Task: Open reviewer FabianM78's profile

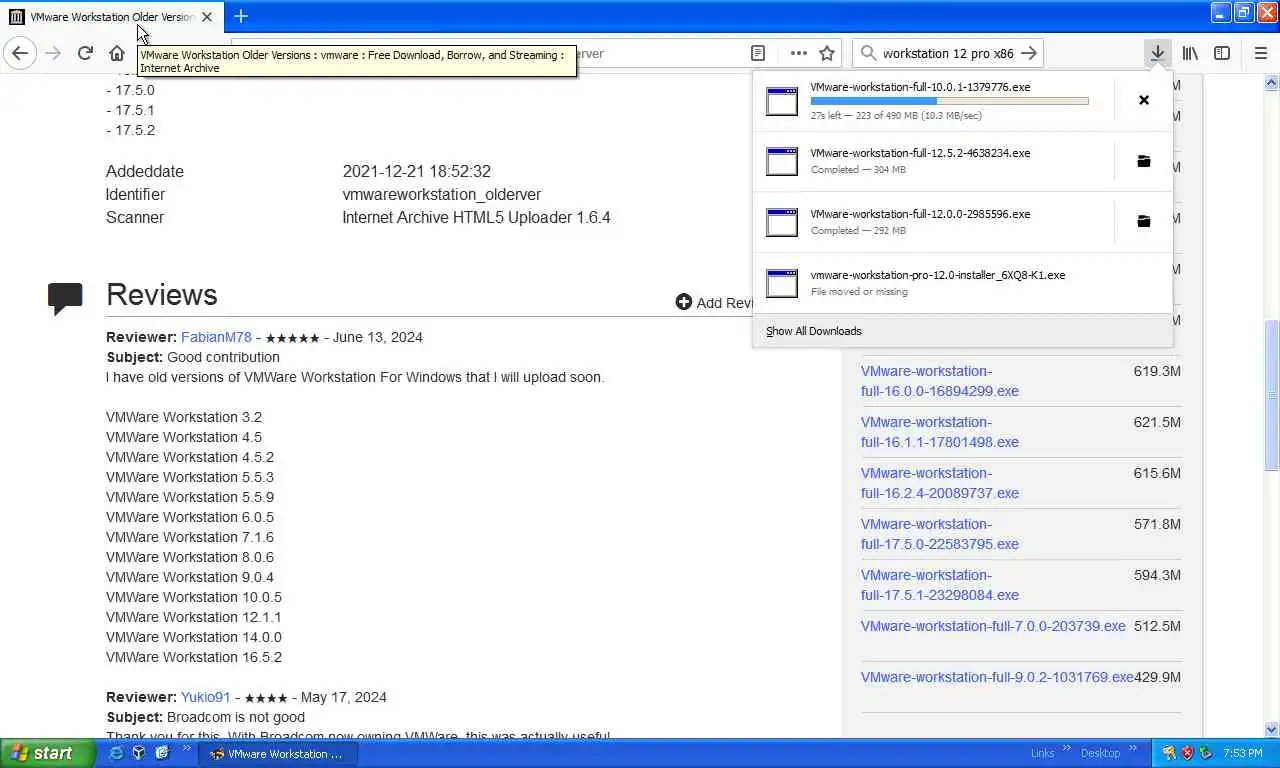Action: tap(216, 337)
